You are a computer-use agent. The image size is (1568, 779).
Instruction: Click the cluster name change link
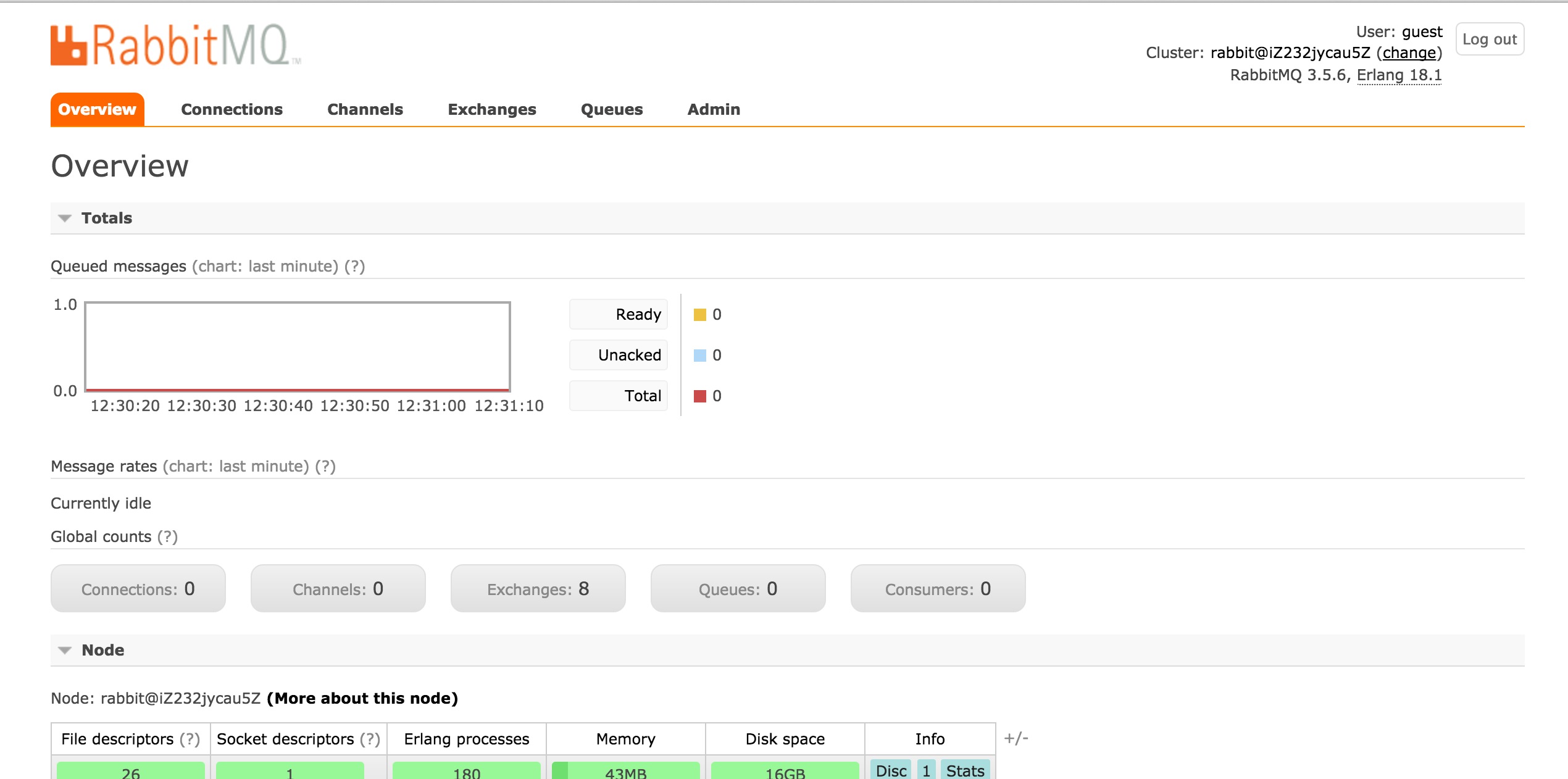1409,53
